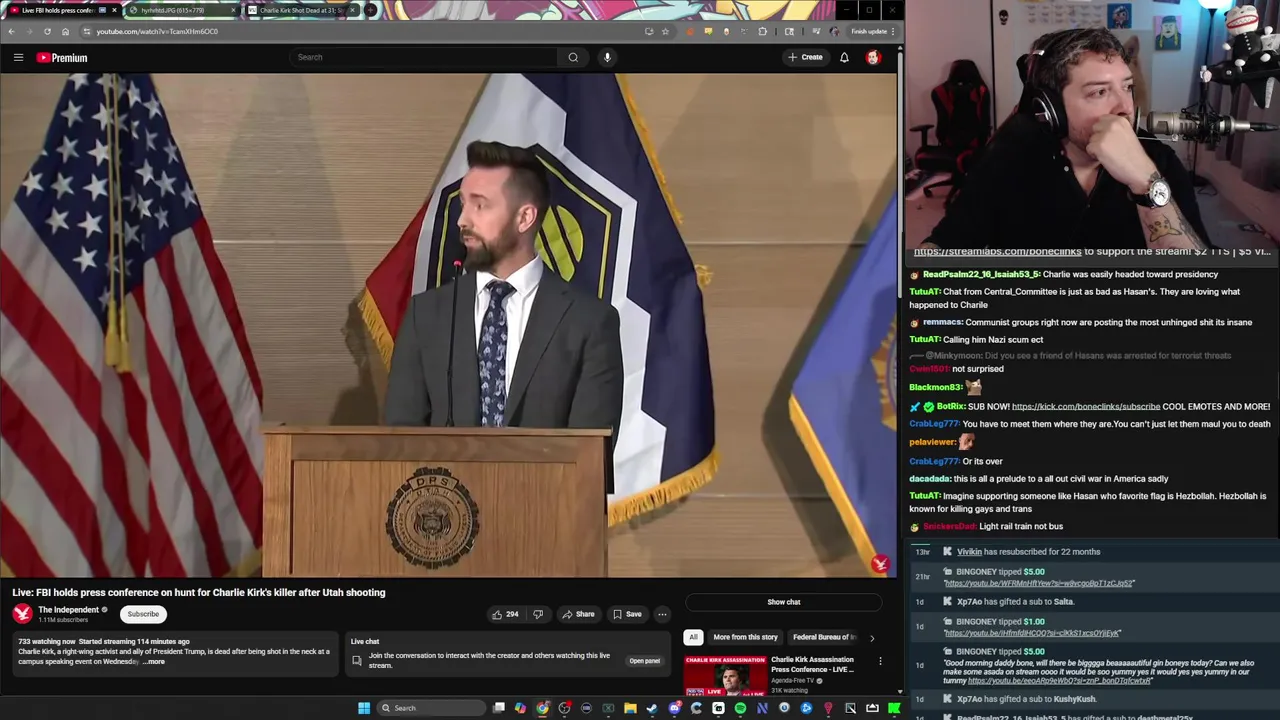
Task: Open Charlie Kirk Assassination Press Conference thumbnail
Action: click(725, 675)
